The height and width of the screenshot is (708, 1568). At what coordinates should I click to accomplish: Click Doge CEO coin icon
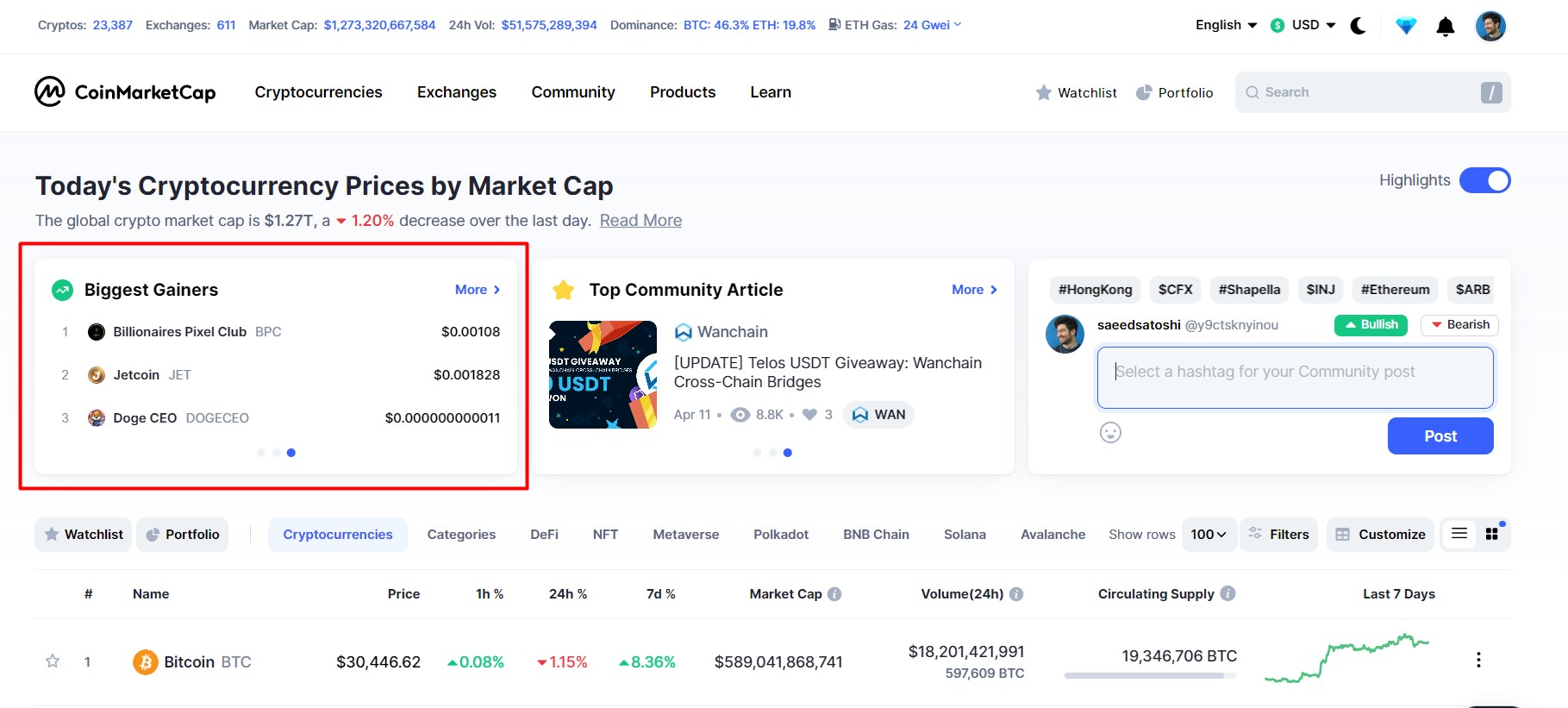point(97,418)
